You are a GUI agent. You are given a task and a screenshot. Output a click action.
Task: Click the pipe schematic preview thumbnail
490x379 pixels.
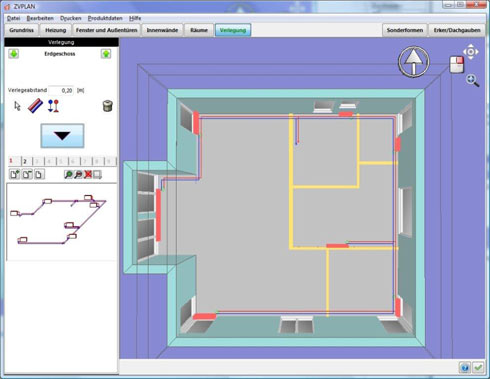(62, 222)
